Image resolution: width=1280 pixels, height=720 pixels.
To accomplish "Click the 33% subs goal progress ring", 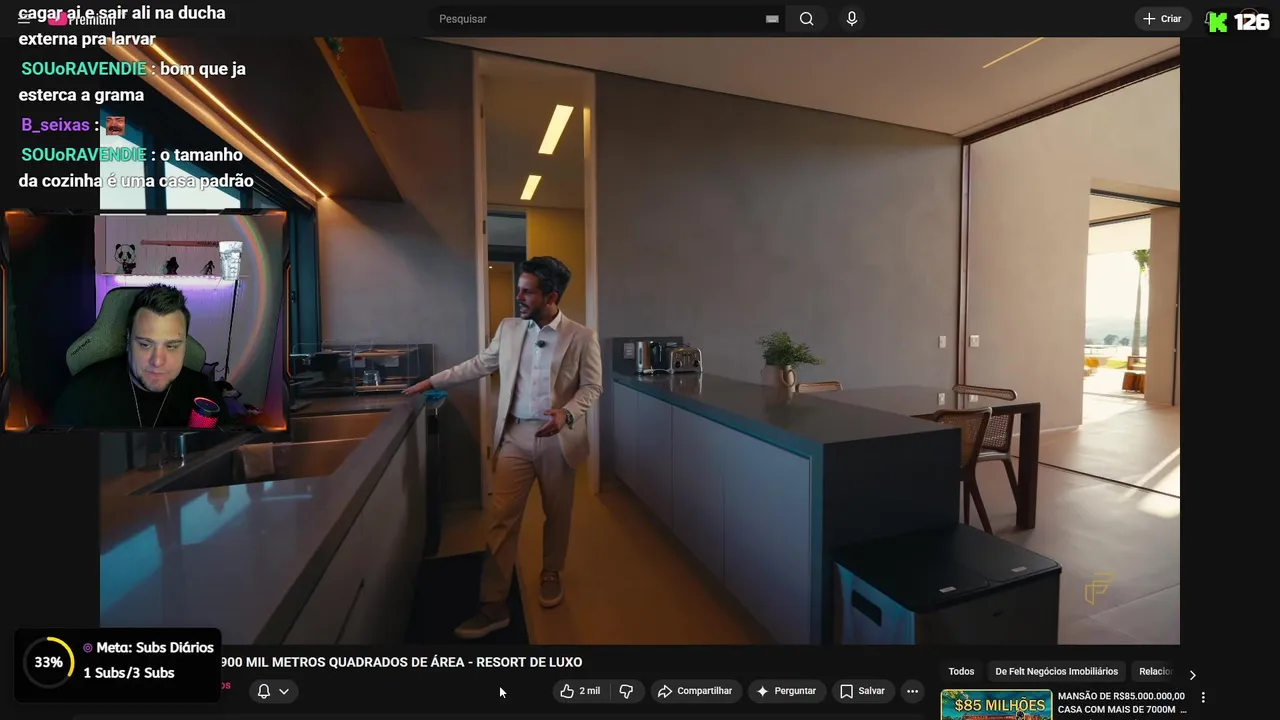I will [48, 662].
